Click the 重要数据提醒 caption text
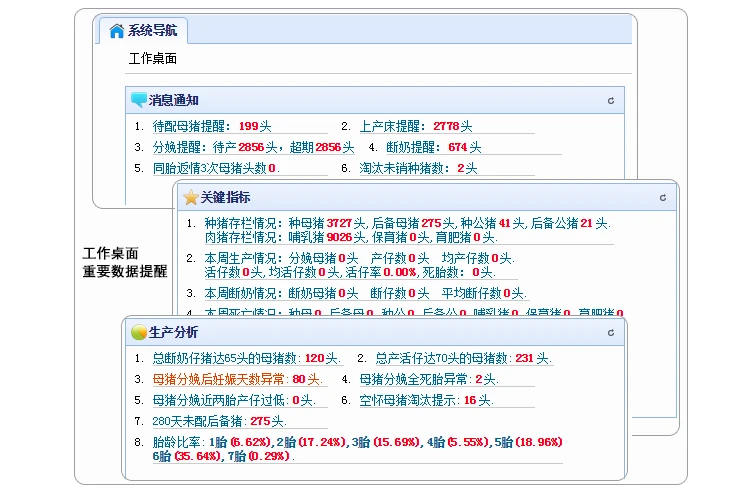750x490 pixels. [125, 271]
